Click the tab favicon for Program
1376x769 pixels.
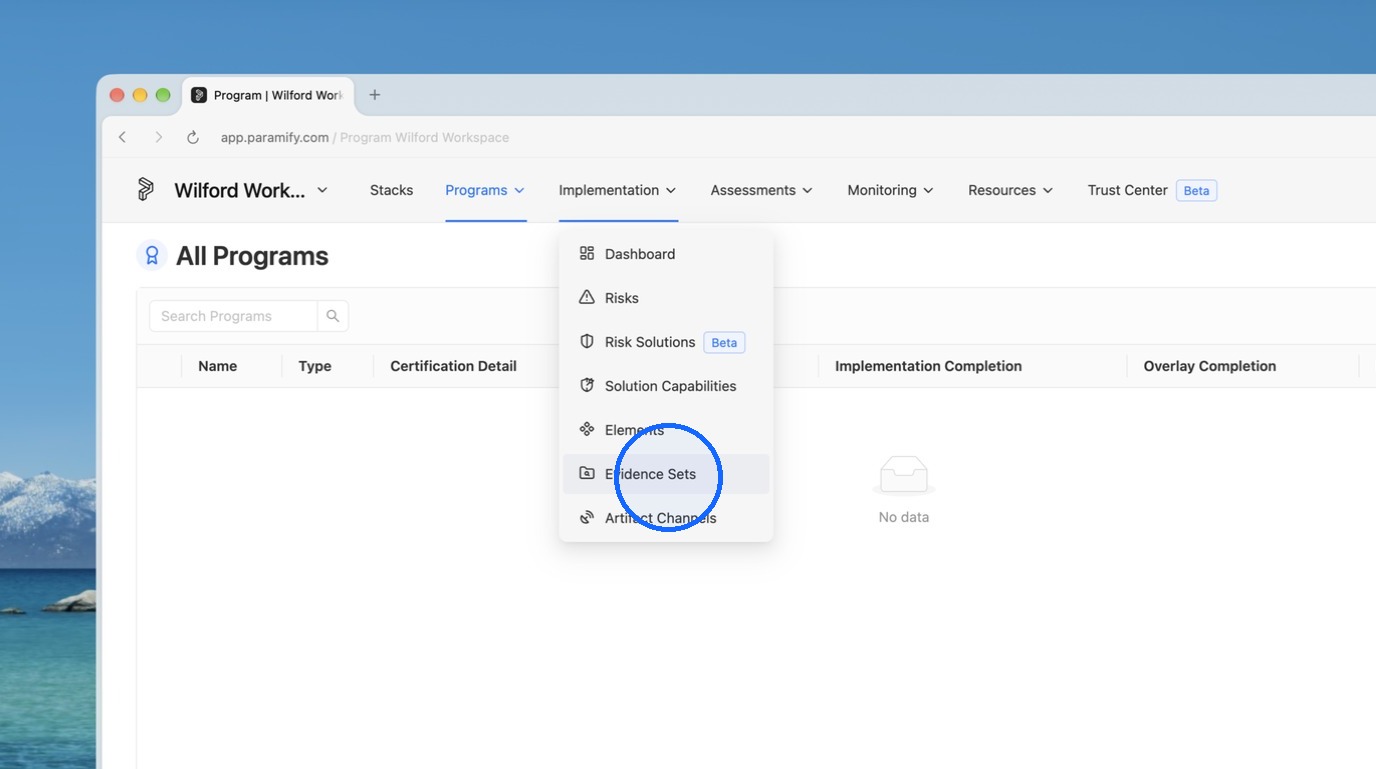pyautogui.click(x=199, y=95)
